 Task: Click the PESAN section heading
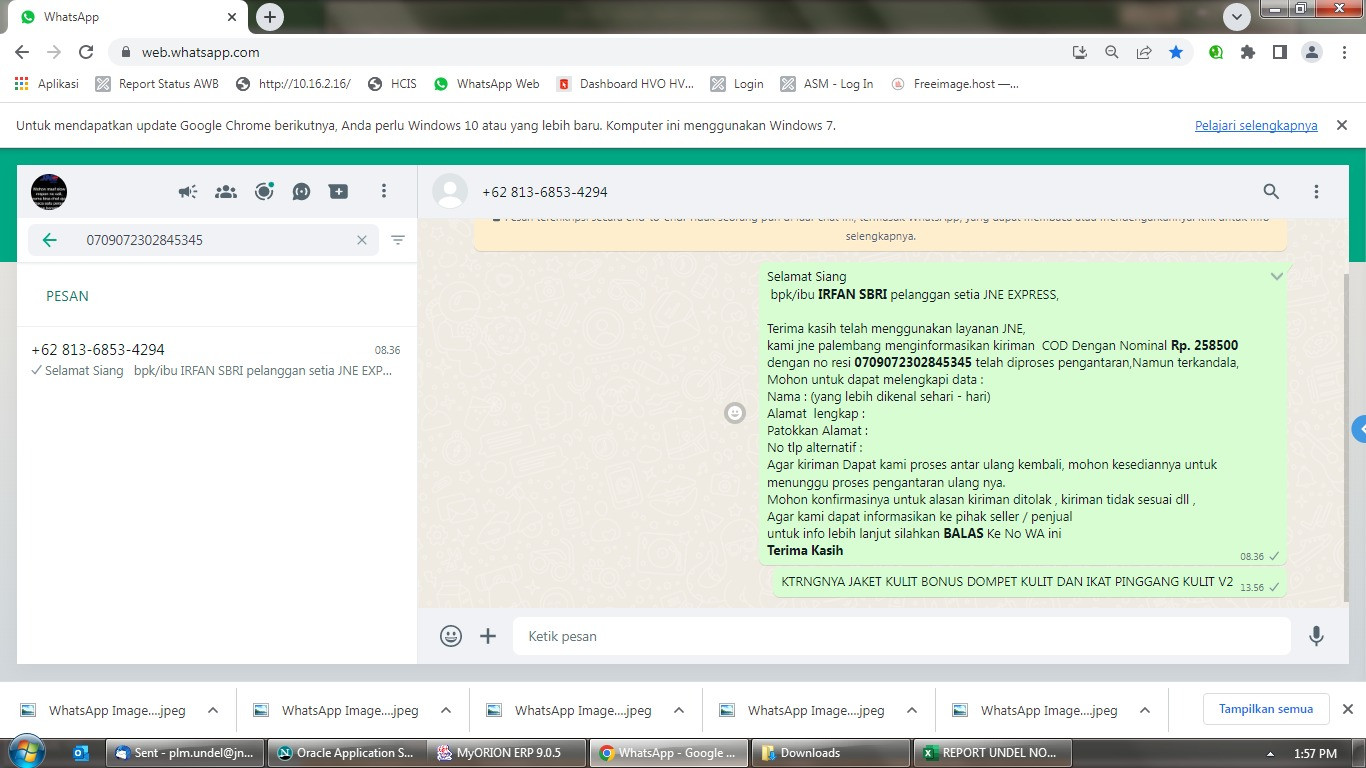(x=67, y=296)
